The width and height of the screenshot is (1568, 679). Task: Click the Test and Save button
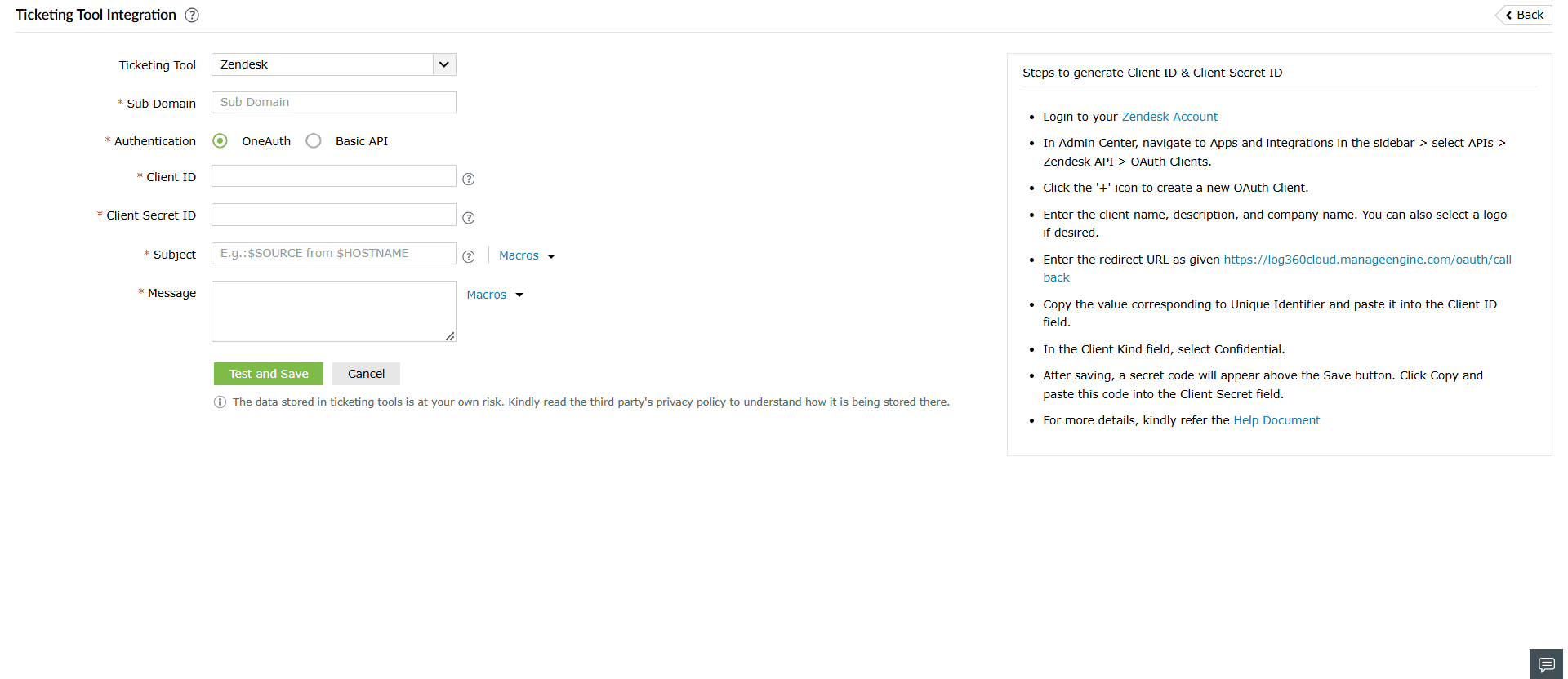tap(269, 374)
